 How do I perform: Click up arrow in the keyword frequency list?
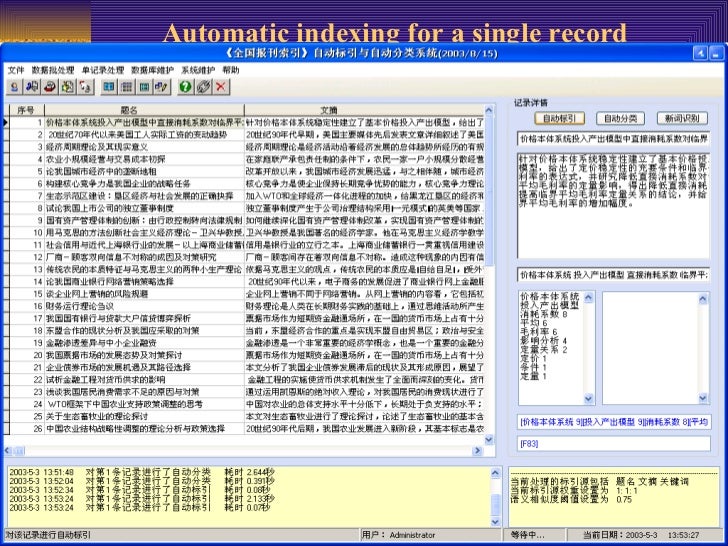[x=589, y=298]
